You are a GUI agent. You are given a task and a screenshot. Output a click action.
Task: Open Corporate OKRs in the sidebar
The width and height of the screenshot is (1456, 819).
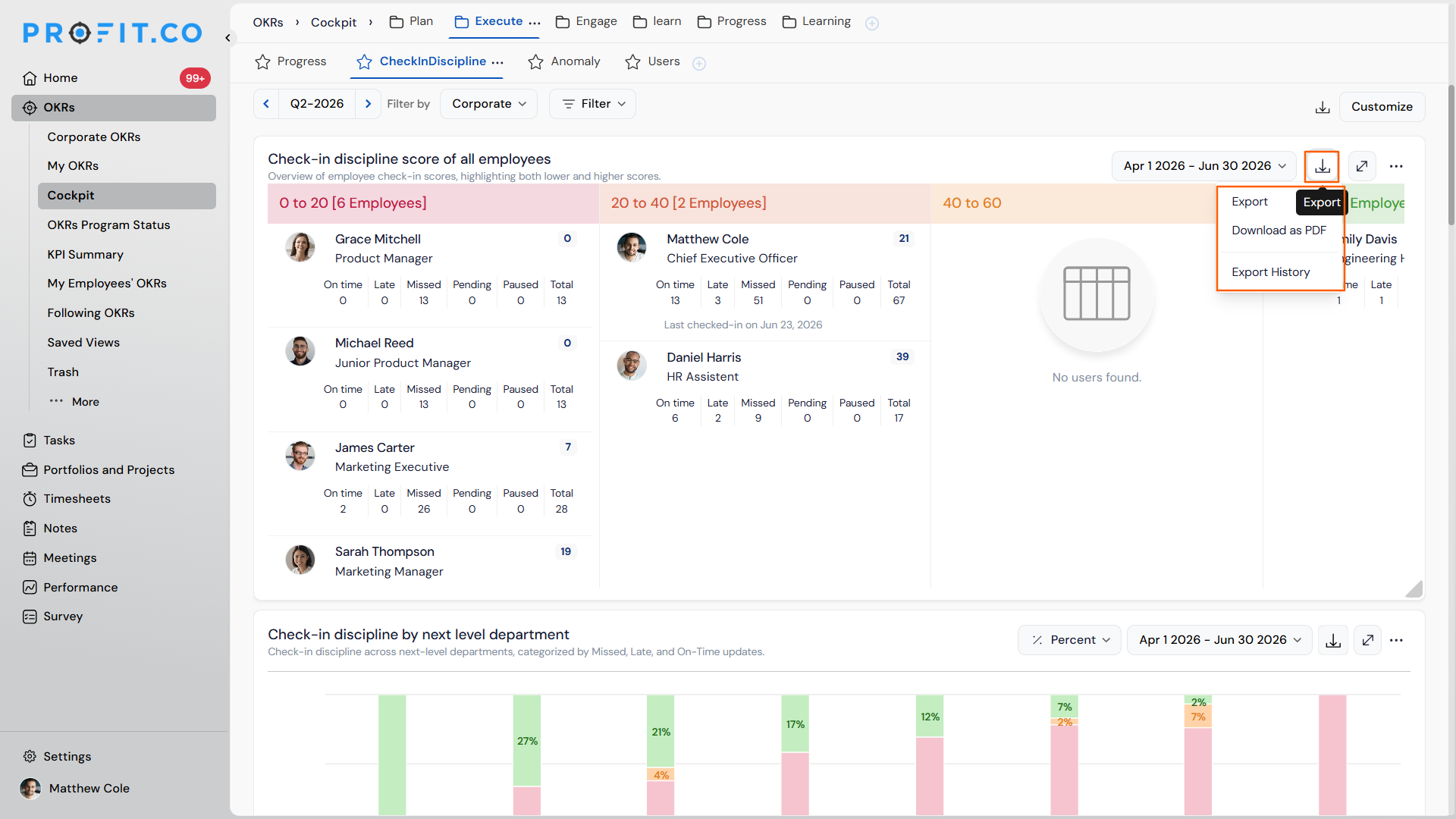[x=94, y=137]
